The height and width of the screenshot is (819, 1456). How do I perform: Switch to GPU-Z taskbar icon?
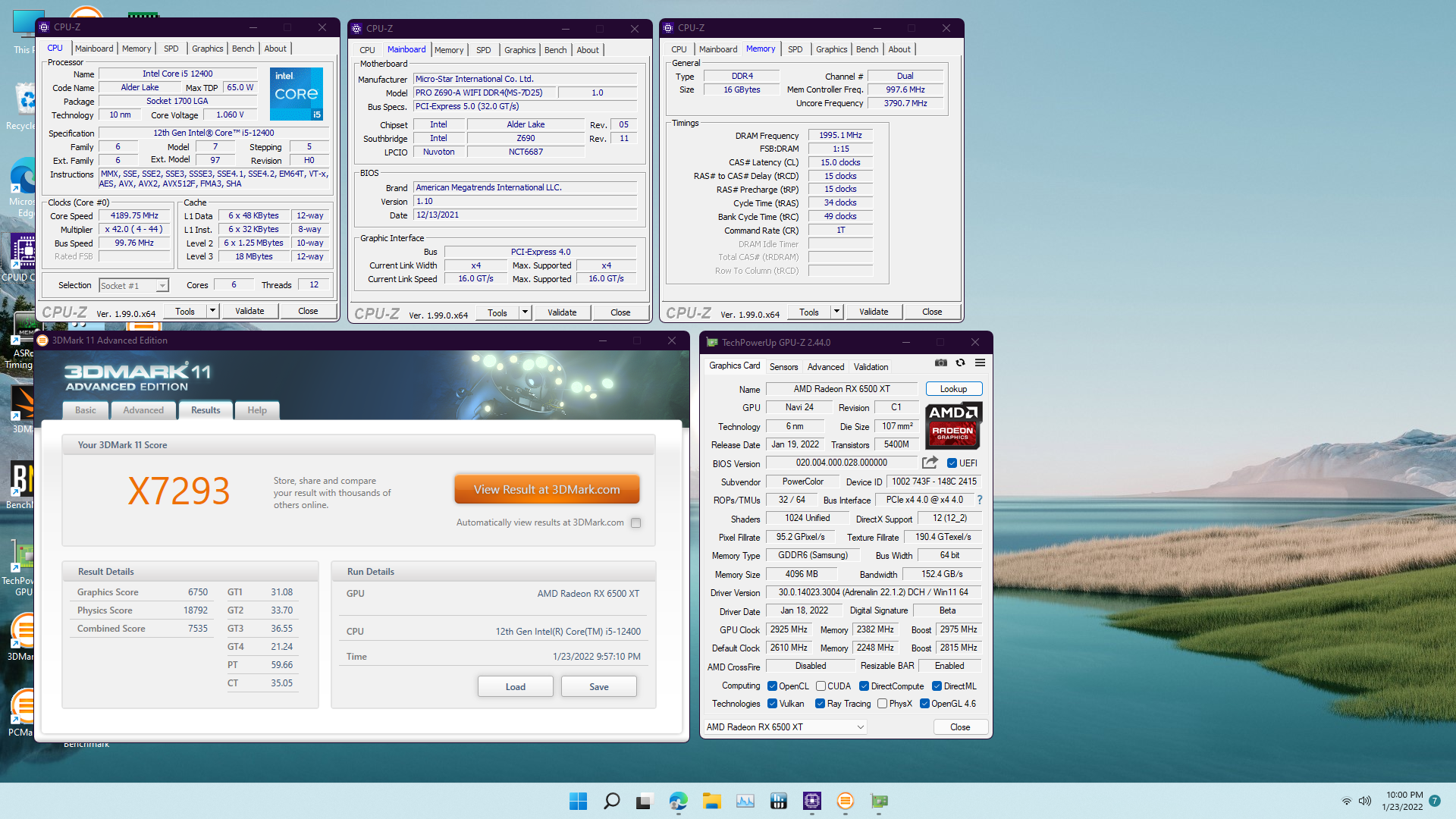pyautogui.click(x=879, y=801)
